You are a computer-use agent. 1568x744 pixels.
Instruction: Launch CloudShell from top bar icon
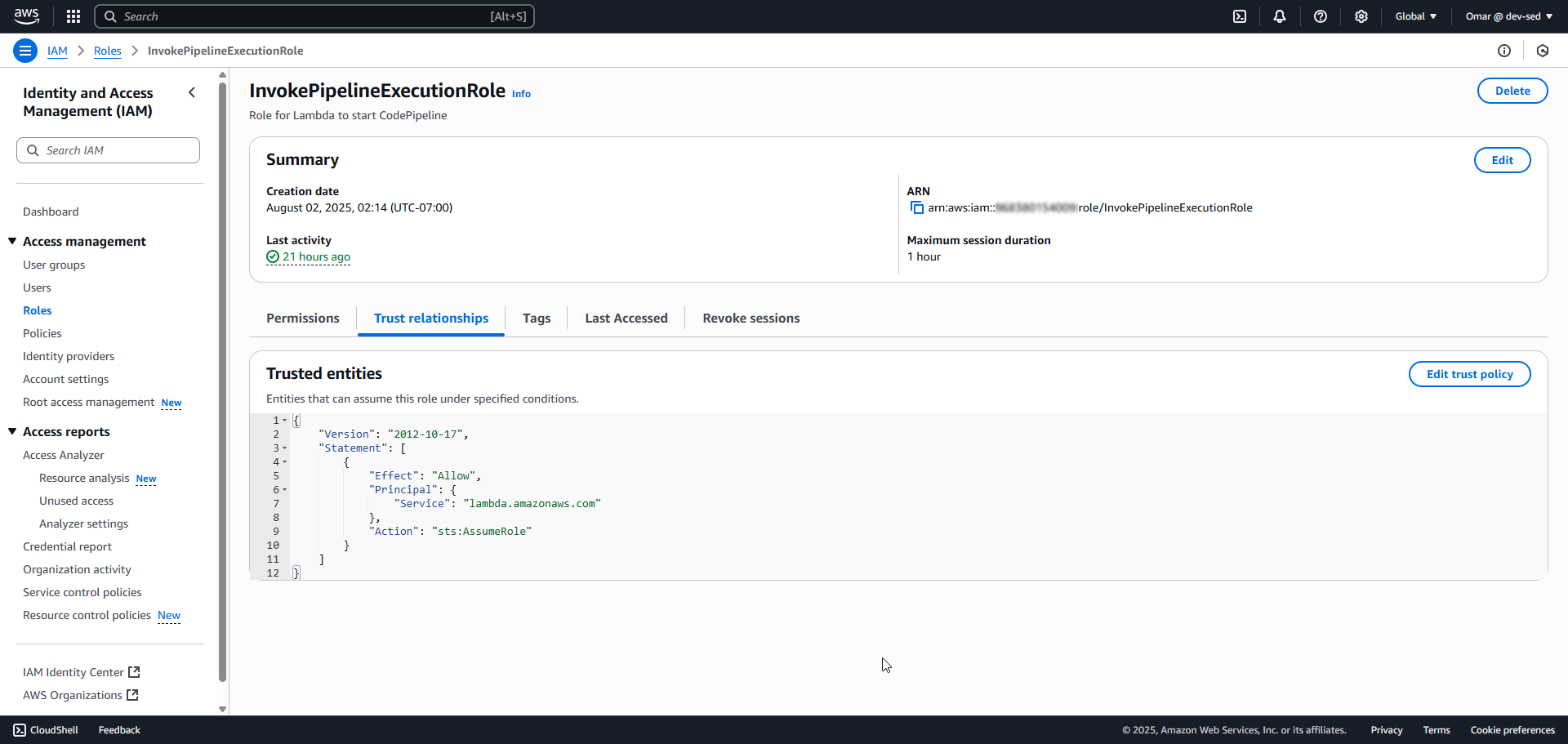(1240, 16)
